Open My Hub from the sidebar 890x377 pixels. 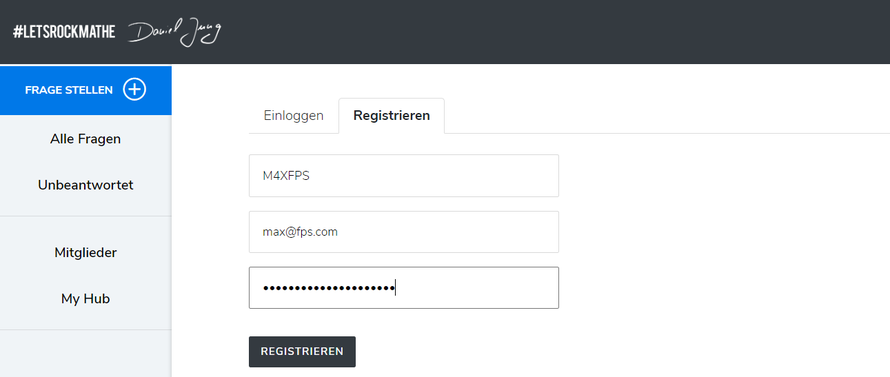click(85, 298)
